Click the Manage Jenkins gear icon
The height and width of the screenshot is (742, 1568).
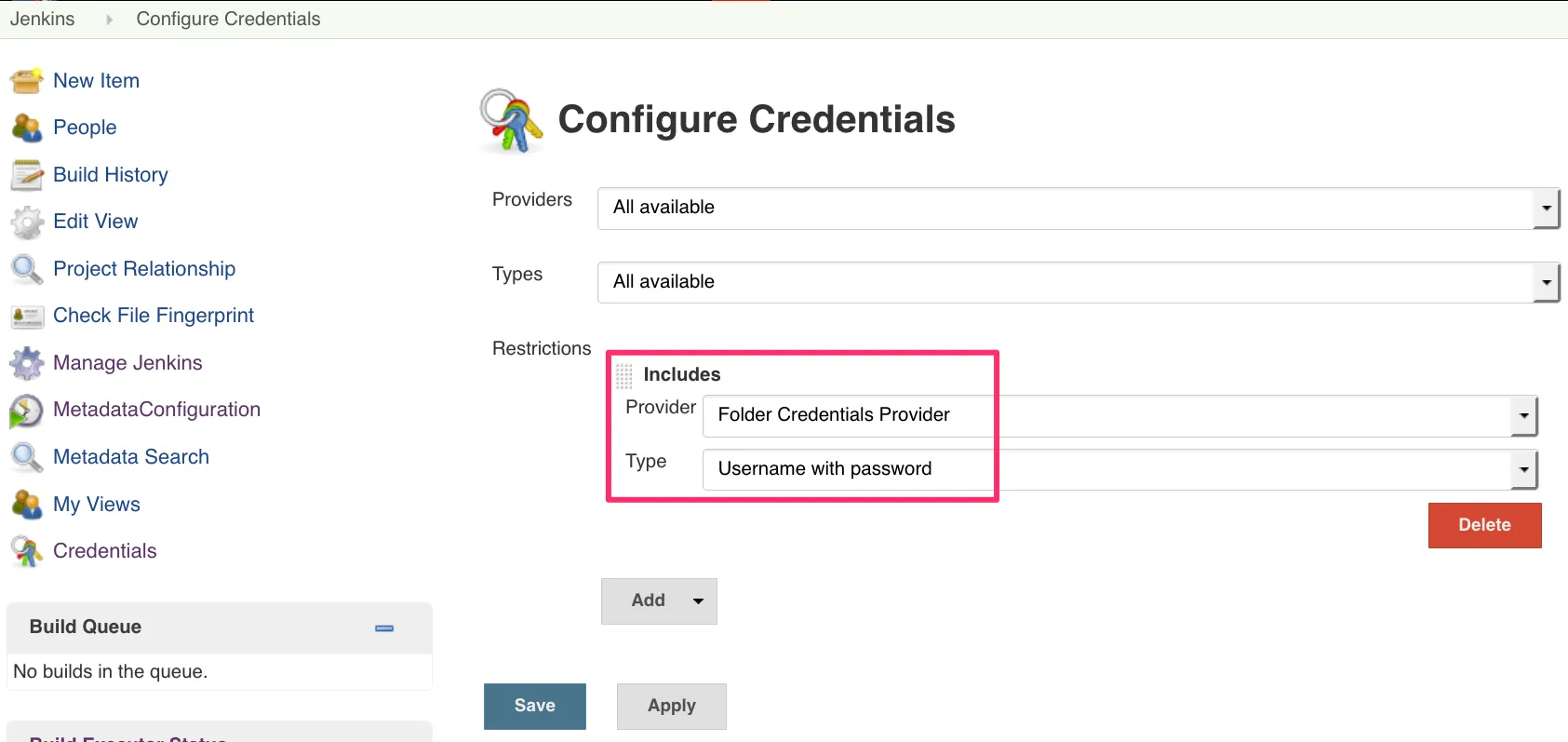coord(27,363)
